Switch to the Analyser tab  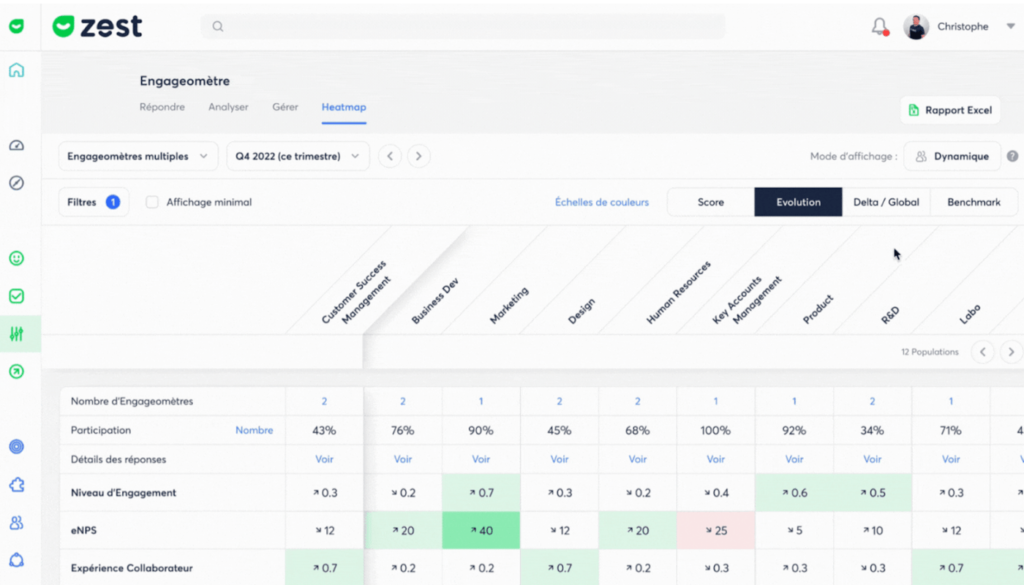pyautogui.click(x=228, y=107)
